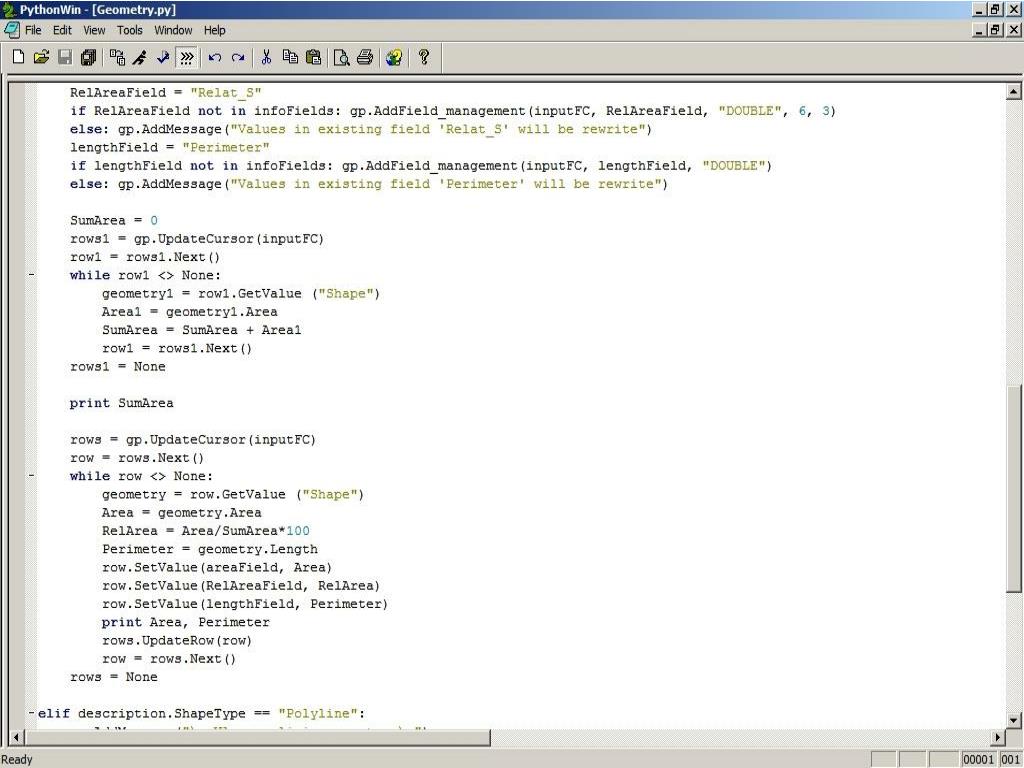Open the Window menu

(x=173, y=30)
